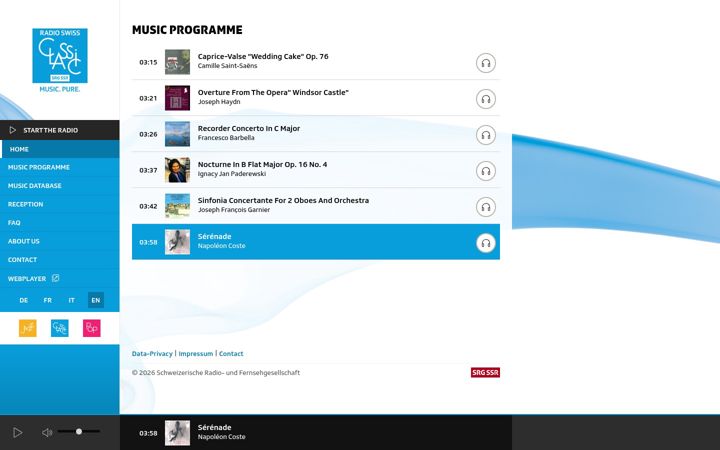Image resolution: width=720 pixels, height=450 pixels.
Task: Click the 03:26 time entry
Action: coord(148,135)
